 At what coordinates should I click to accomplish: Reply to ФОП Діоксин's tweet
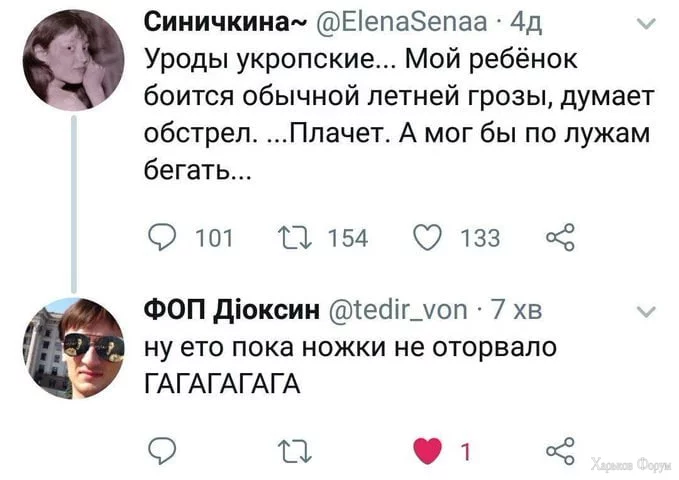pos(161,451)
